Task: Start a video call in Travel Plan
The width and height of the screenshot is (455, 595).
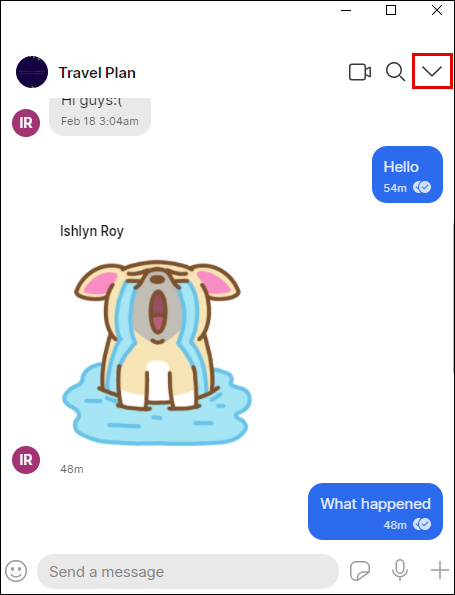Action: [359, 72]
